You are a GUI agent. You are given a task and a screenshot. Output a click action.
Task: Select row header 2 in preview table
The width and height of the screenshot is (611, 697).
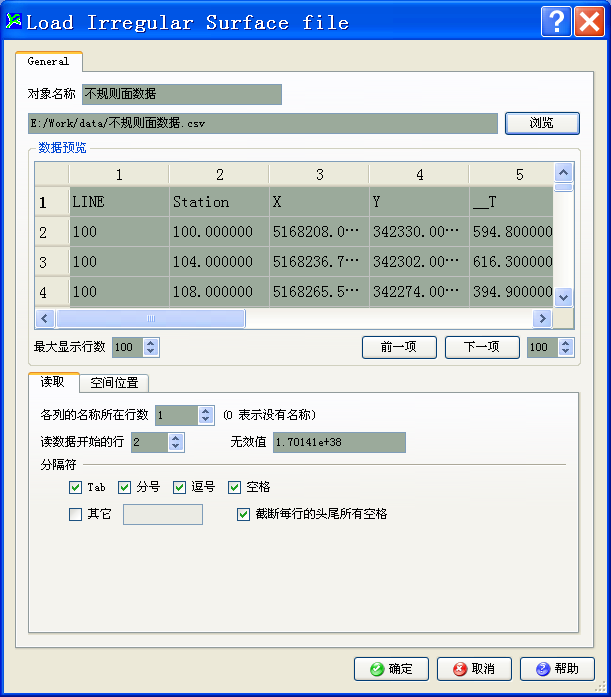click(x=52, y=232)
